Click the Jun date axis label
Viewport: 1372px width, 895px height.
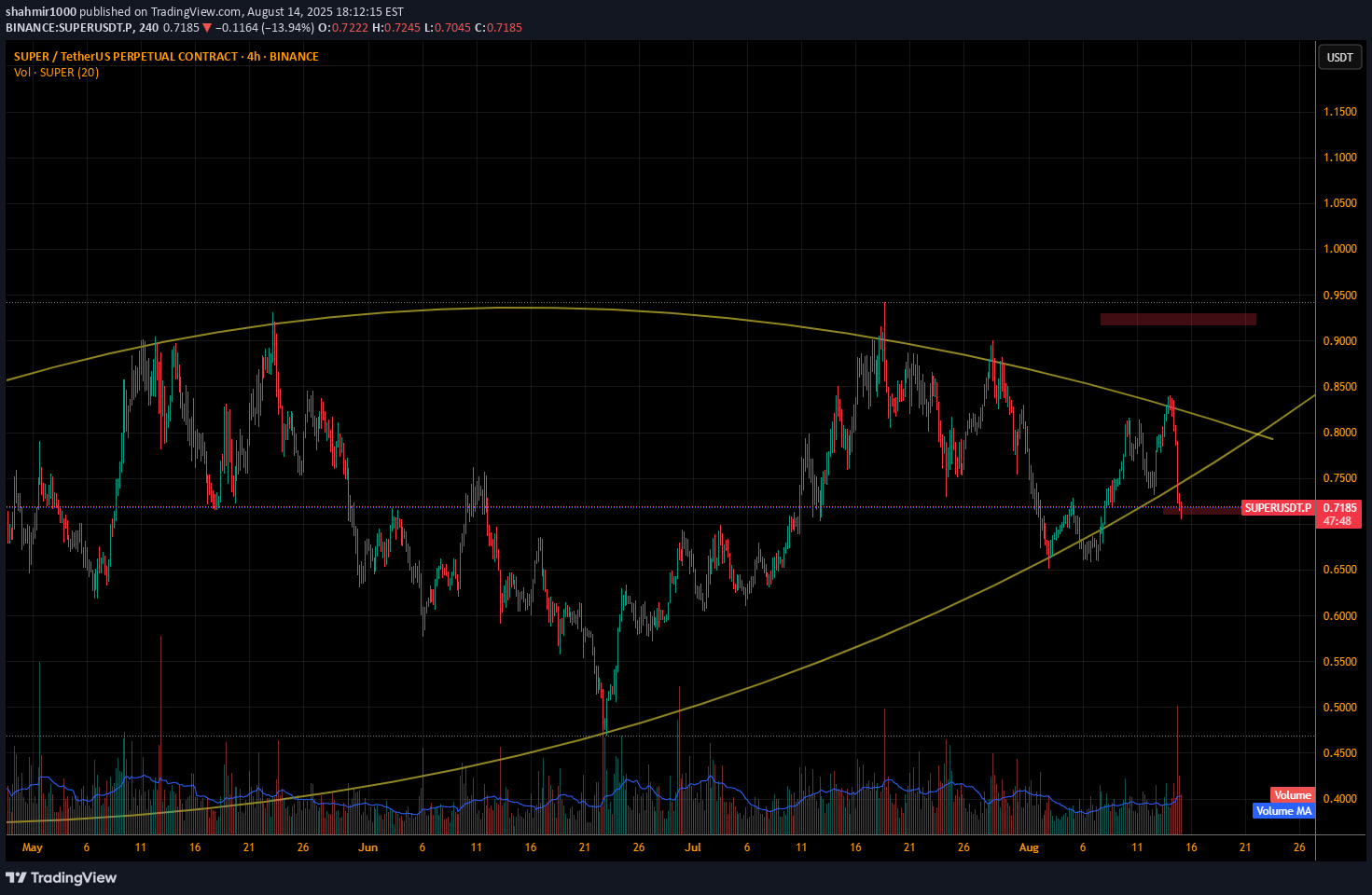click(367, 847)
